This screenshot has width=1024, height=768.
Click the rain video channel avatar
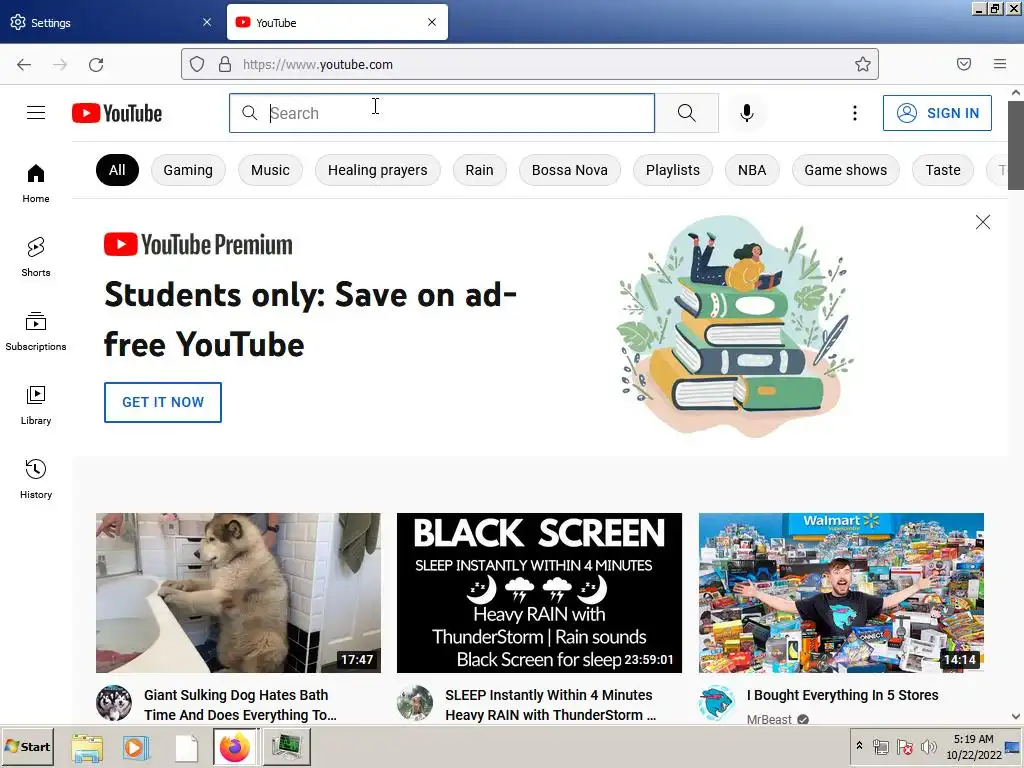coord(415,703)
